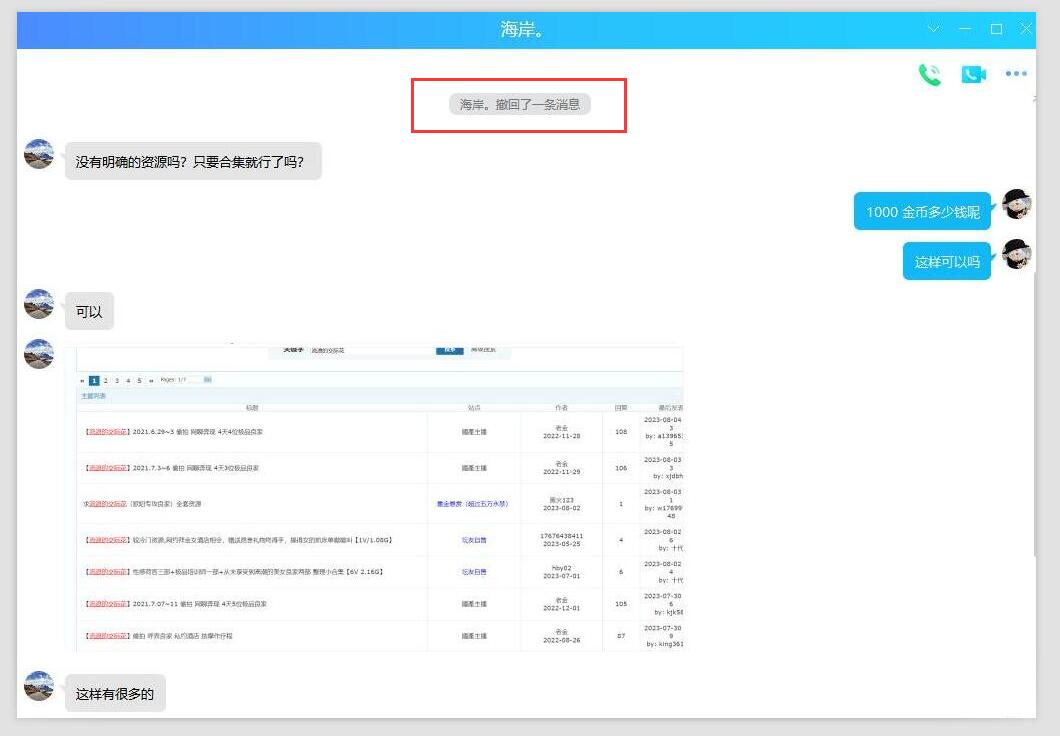Start a video call from the chat header
Screen dimensions: 1060x736
click(x=973, y=75)
